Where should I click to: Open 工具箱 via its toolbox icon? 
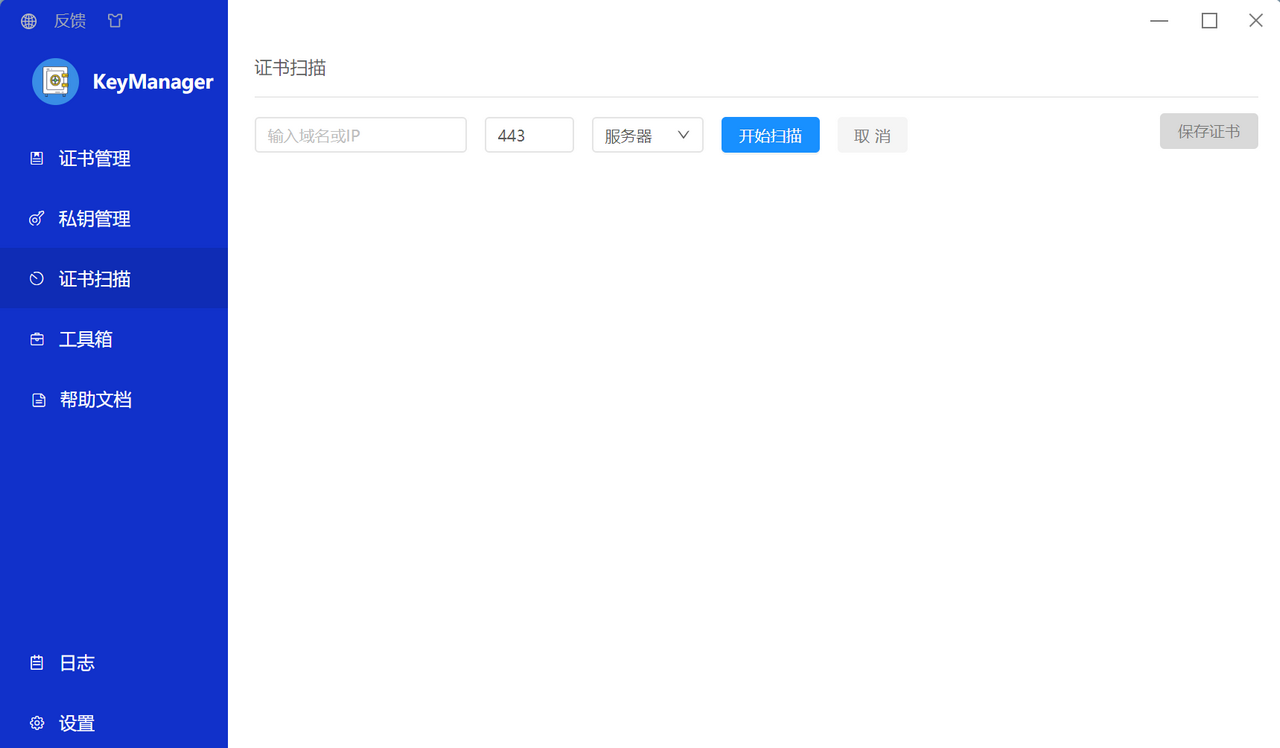pos(37,339)
